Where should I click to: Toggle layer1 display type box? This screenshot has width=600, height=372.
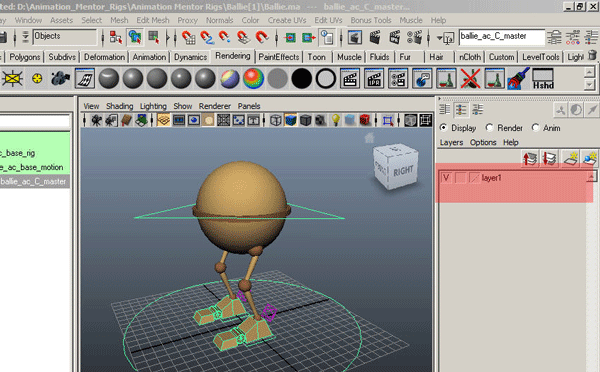(x=460, y=178)
